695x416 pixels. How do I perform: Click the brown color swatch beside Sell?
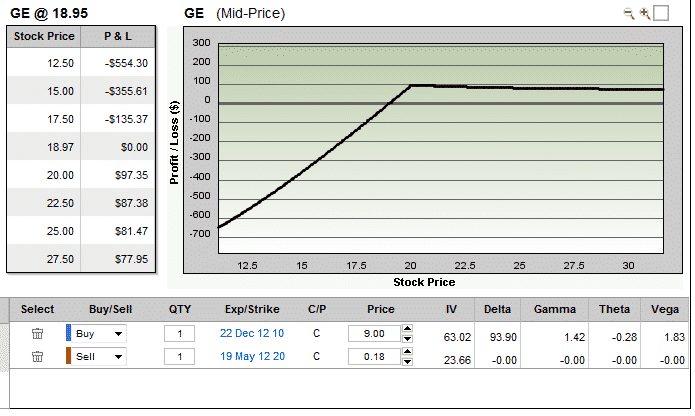click(68, 356)
